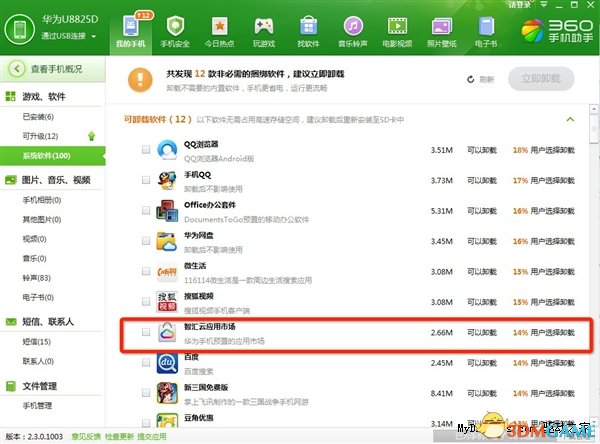Tick the checkbox for 搜狐视频
The image size is (600, 444).
146,301
